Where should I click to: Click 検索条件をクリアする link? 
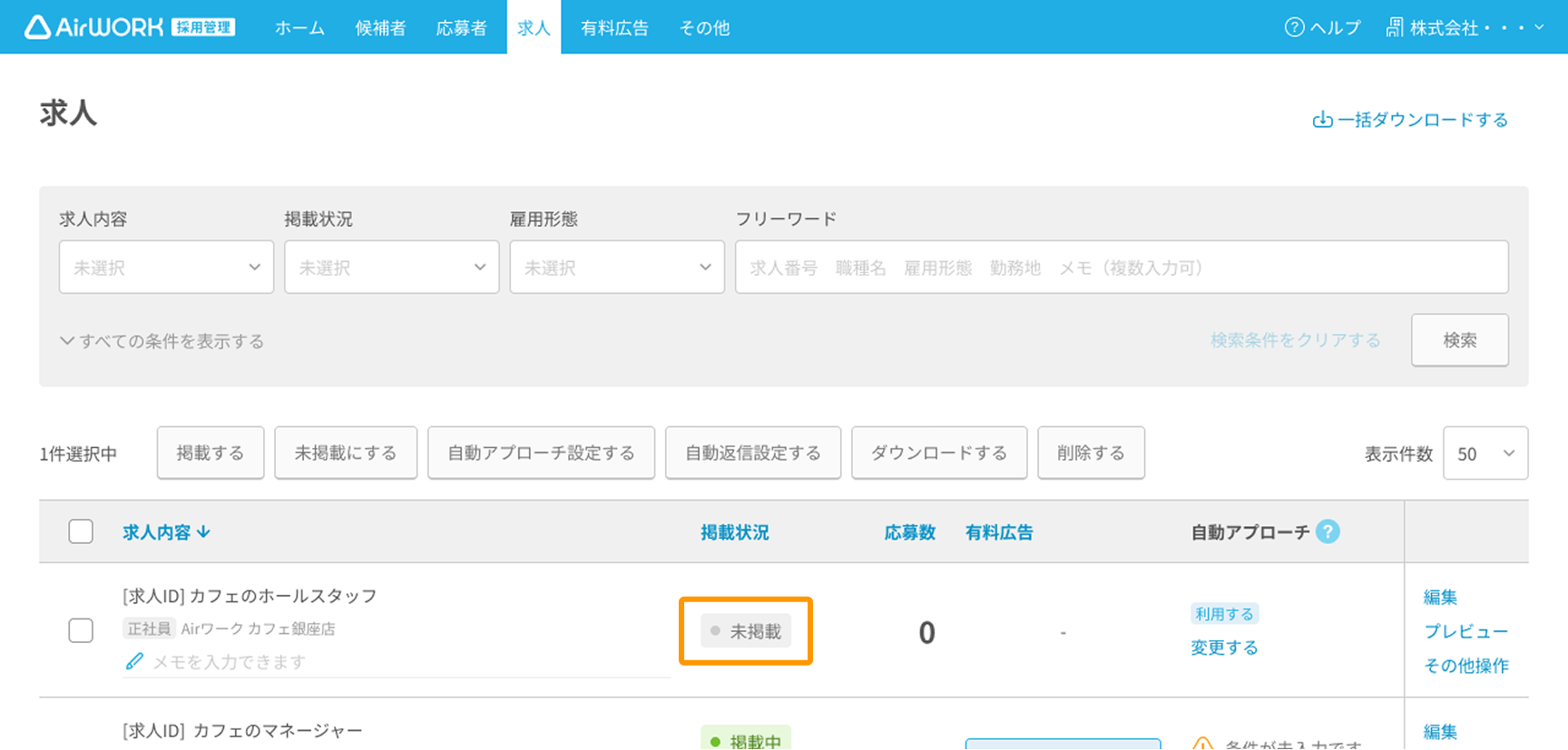[1295, 340]
